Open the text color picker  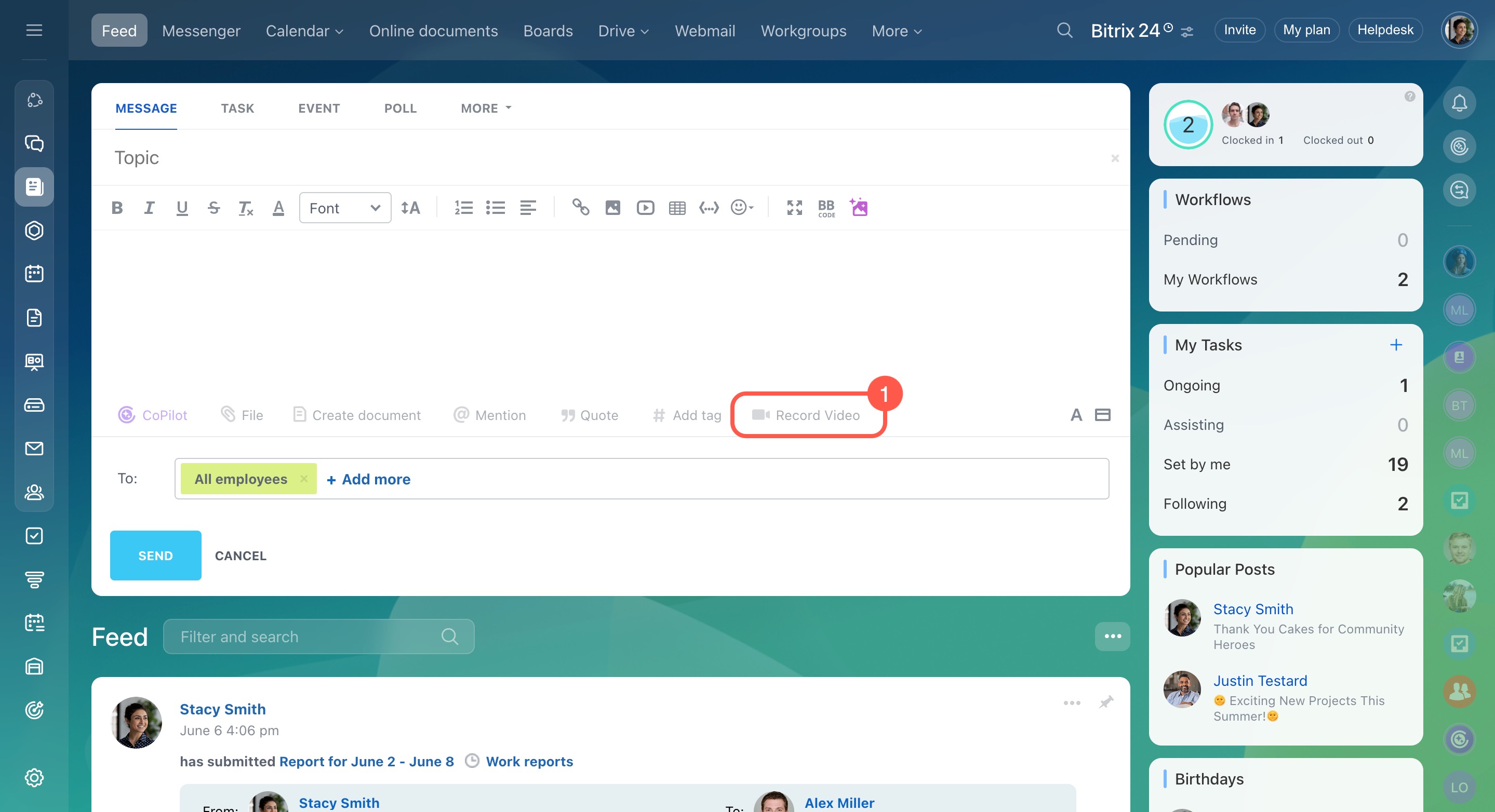[278, 208]
